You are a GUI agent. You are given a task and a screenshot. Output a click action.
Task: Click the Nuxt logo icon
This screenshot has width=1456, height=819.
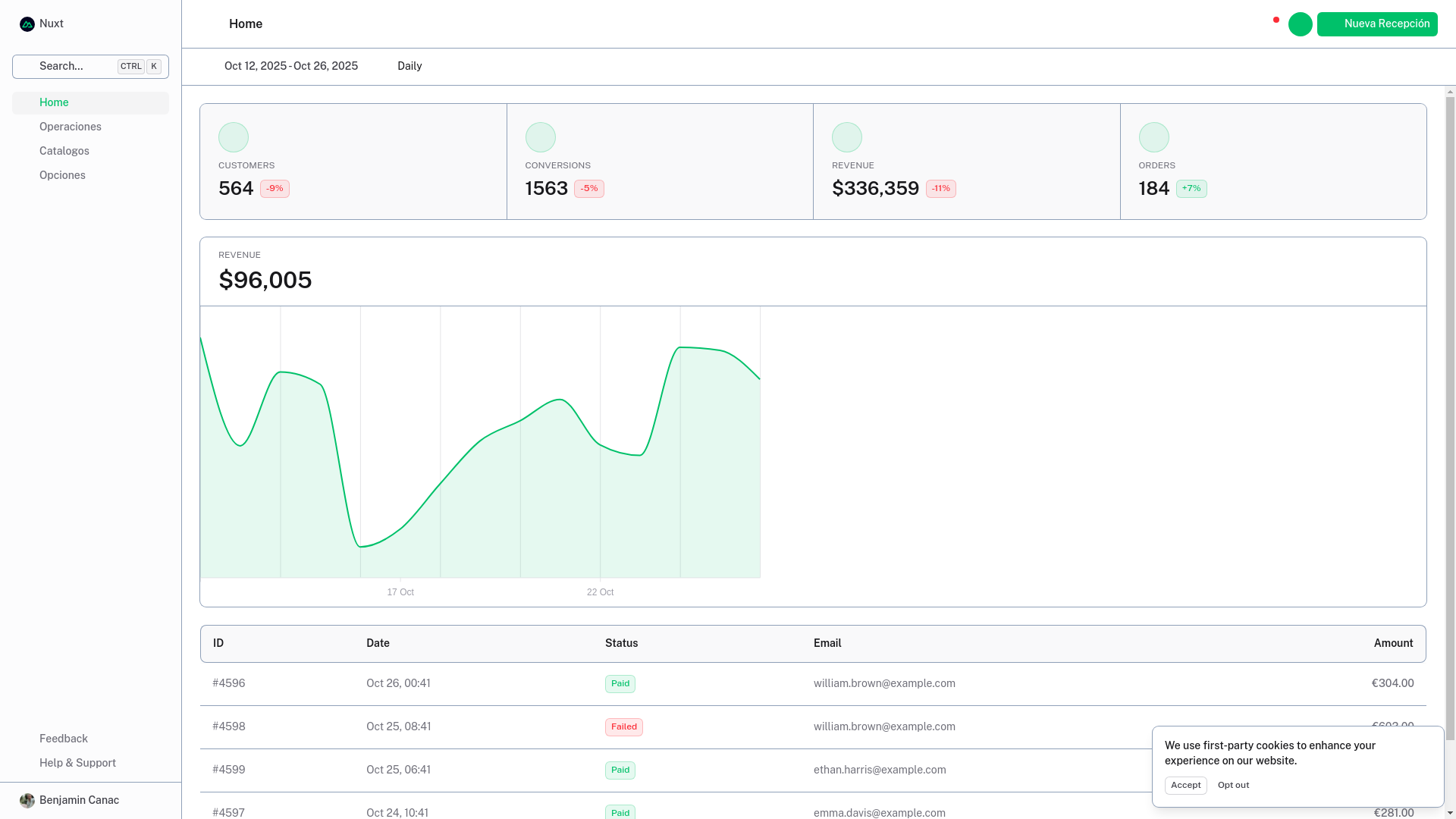[x=27, y=24]
